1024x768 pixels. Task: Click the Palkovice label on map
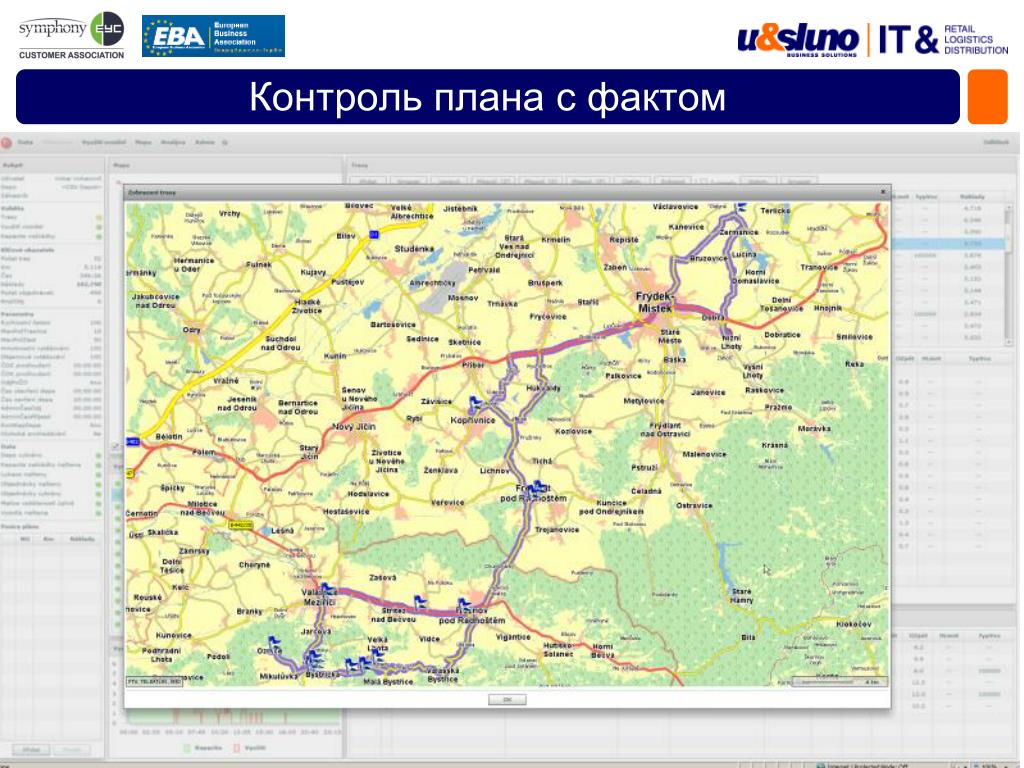(x=623, y=376)
